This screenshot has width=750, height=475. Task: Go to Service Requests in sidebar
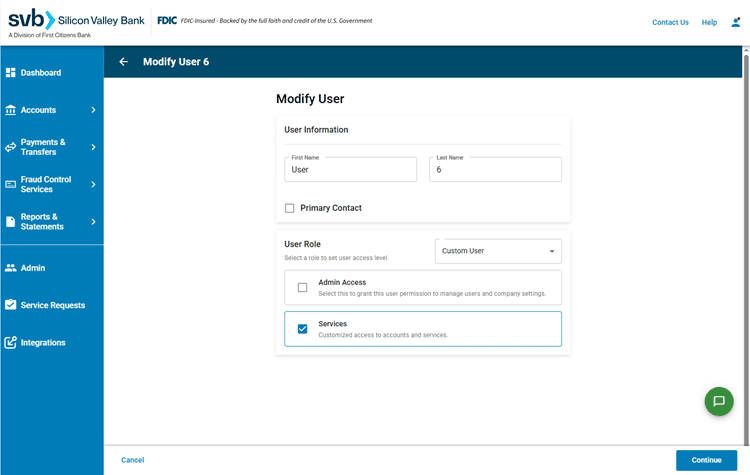52,305
